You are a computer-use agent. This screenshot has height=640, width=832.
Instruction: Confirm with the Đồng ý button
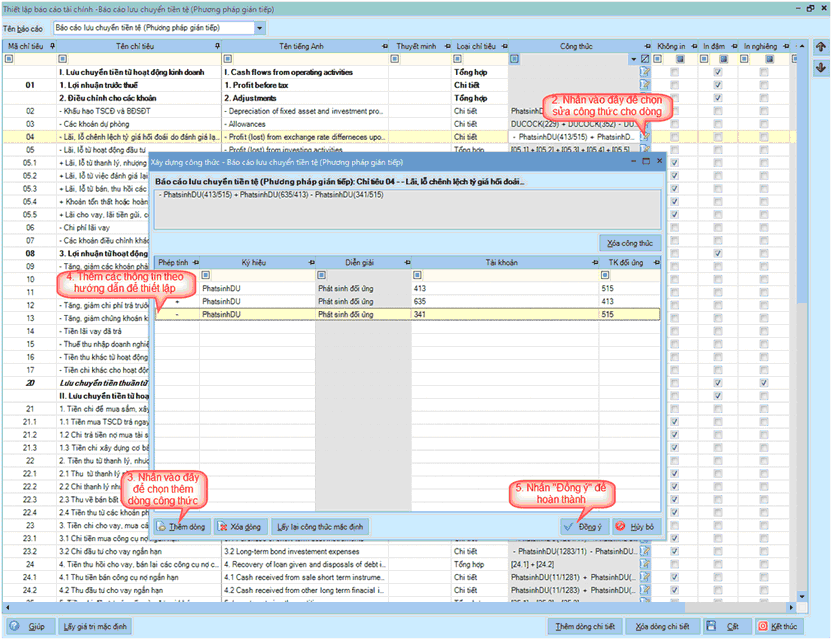point(584,527)
